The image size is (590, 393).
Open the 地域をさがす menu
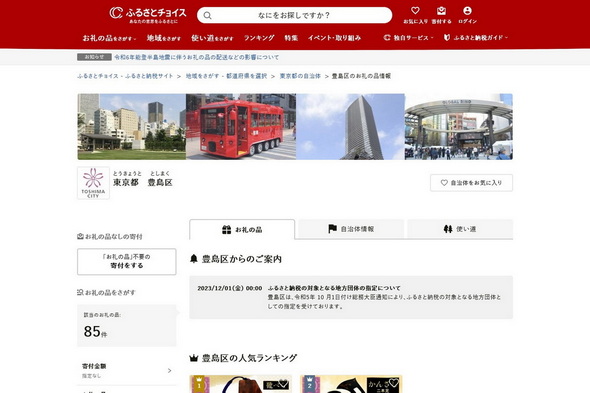164,38
